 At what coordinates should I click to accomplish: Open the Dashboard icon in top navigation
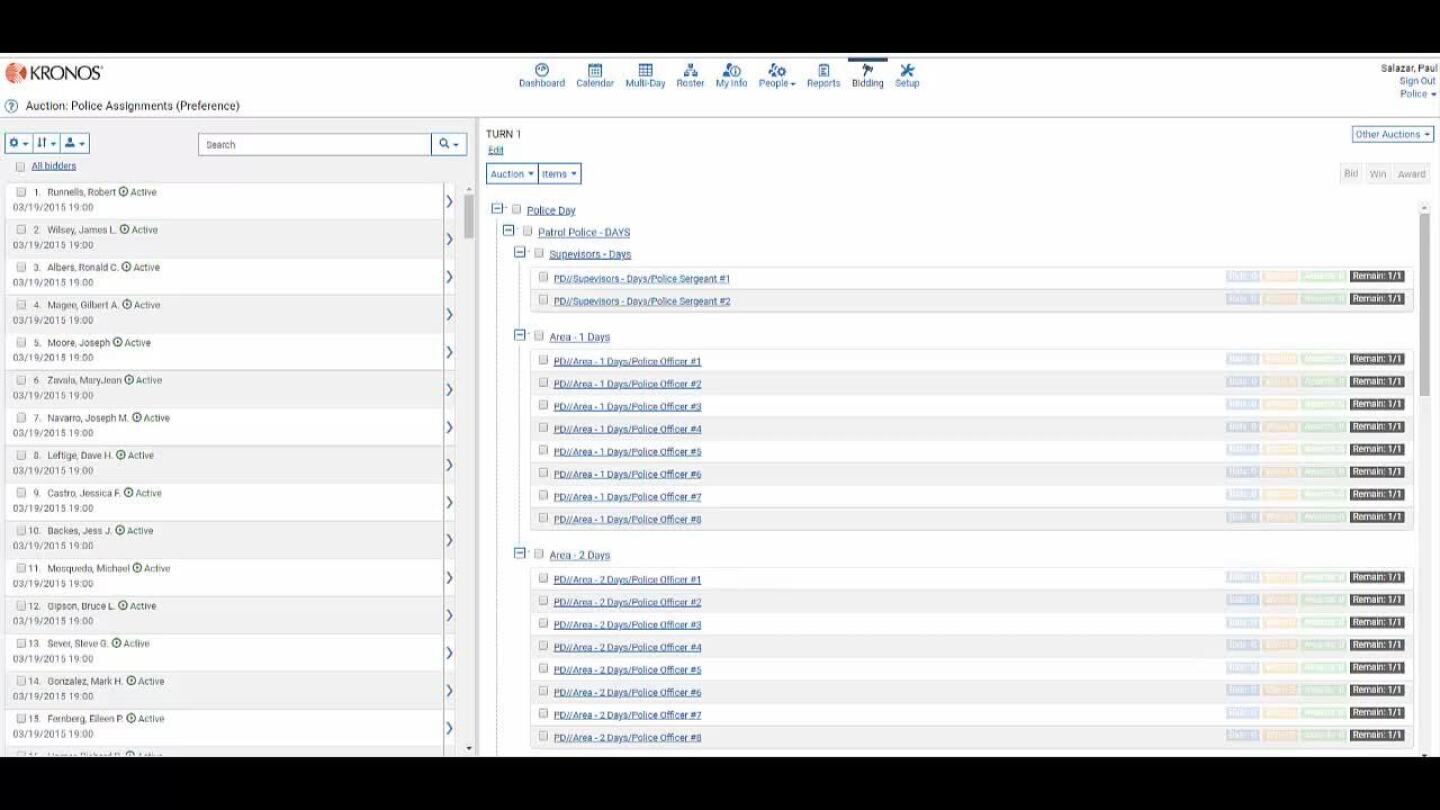point(541,71)
